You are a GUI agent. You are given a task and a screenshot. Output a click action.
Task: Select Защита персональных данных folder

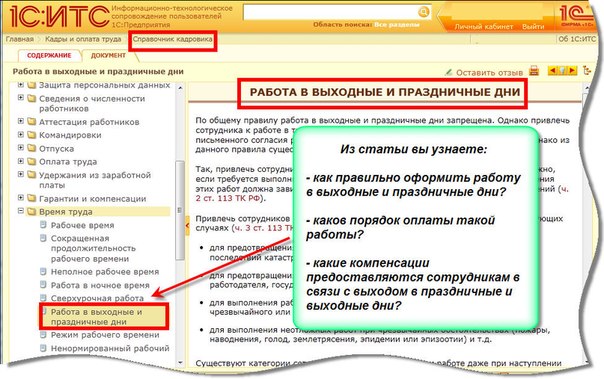coord(104,85)
